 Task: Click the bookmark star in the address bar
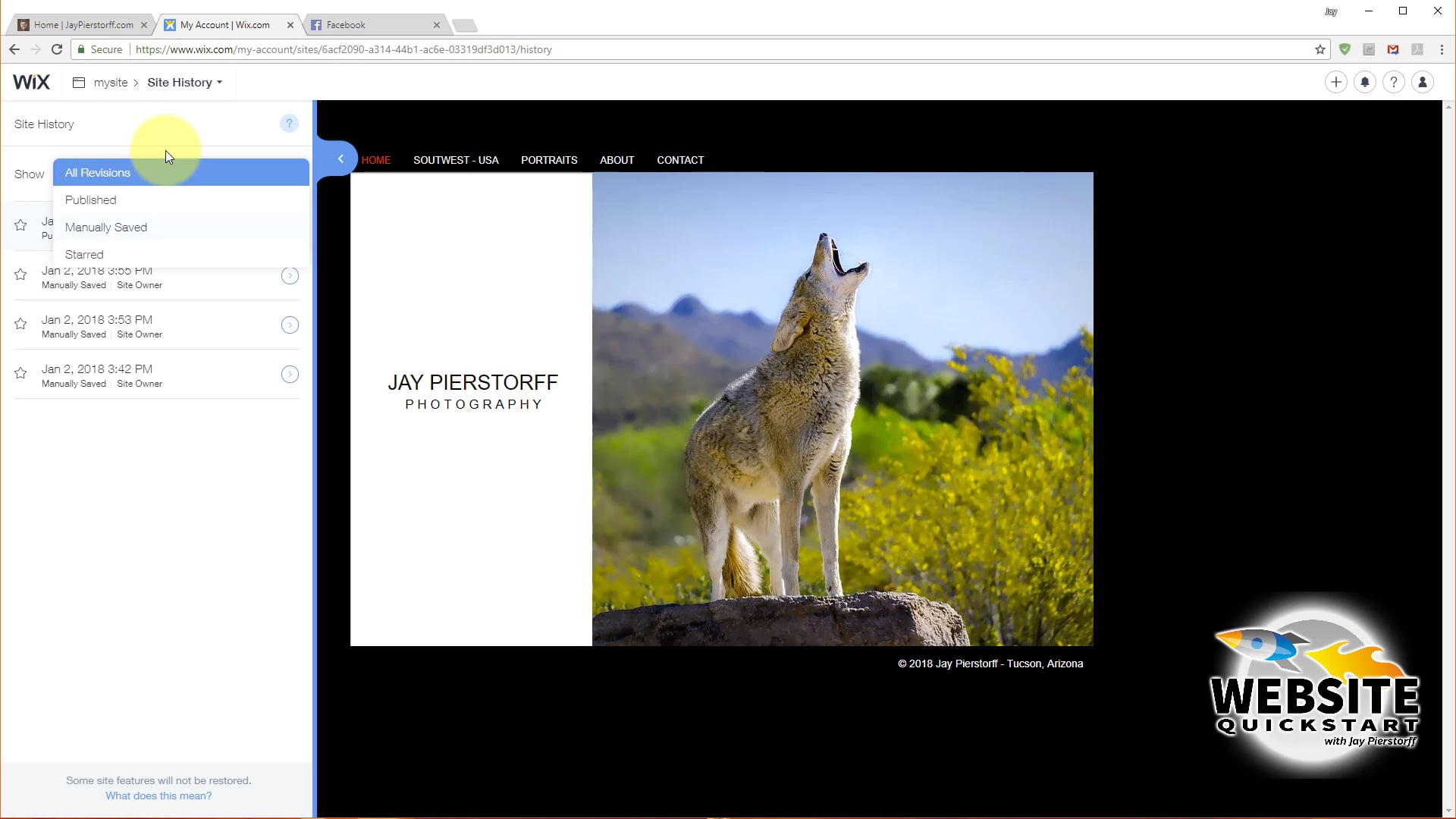(1320, 49)
